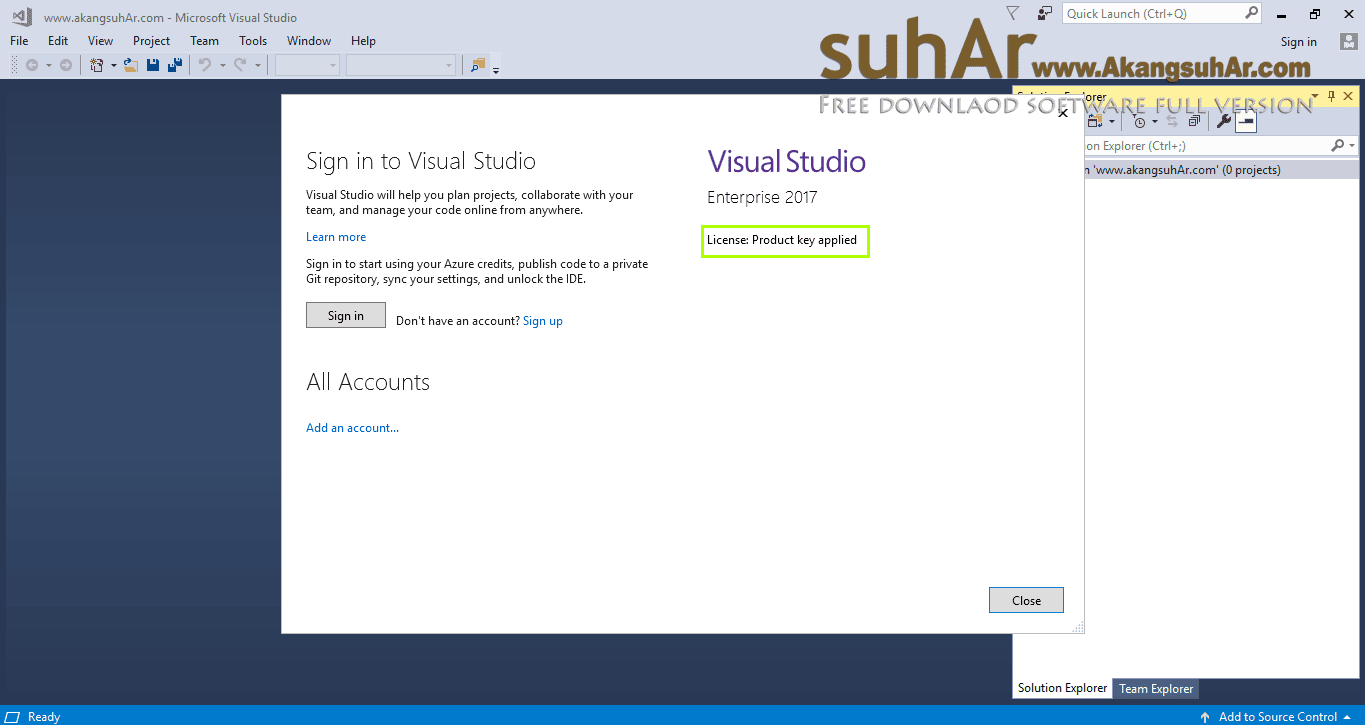Click Solution Explorer search magnifier icon

tap(1338, 146)
